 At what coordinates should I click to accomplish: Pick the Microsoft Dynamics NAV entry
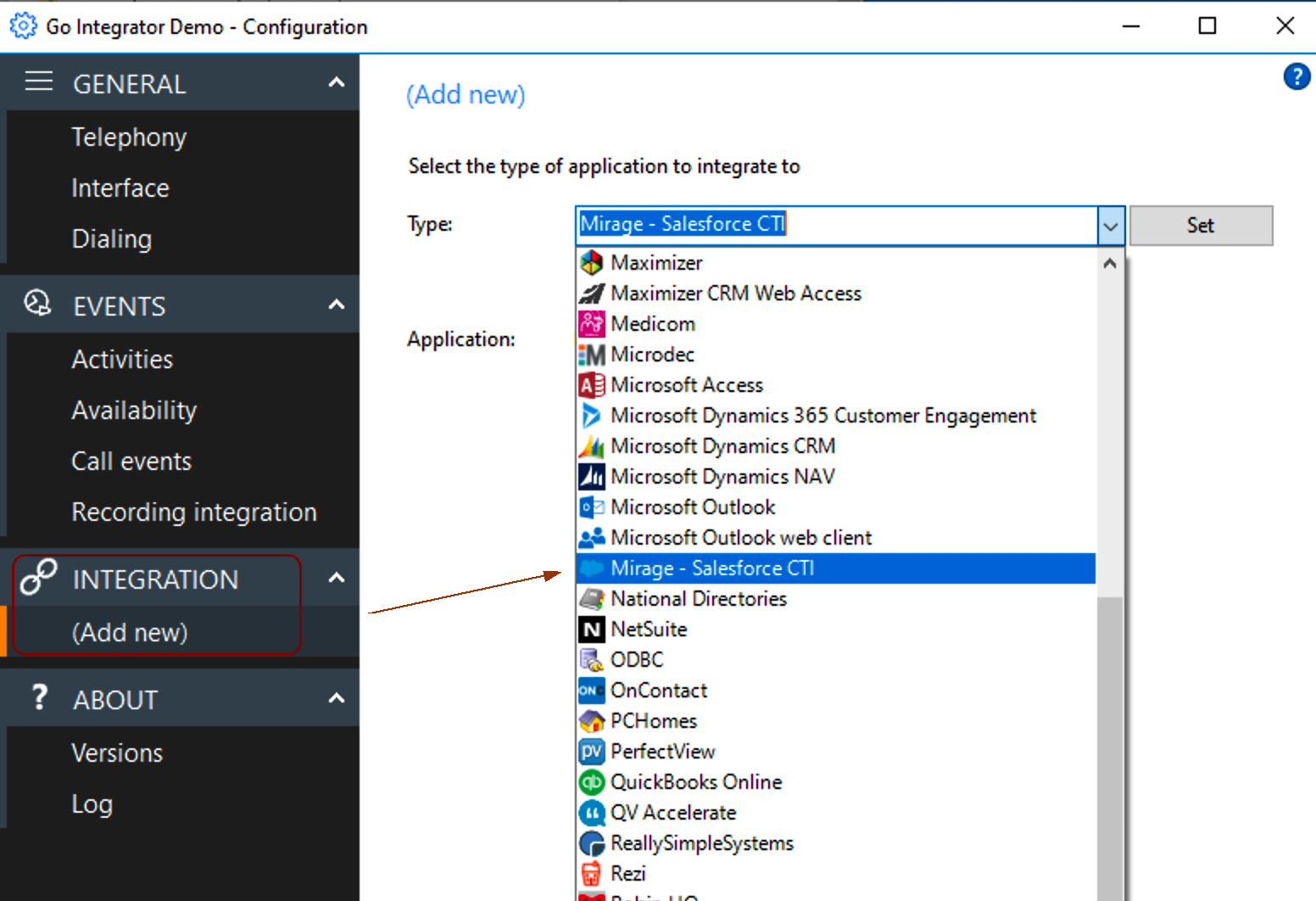(x=836, y=477)
